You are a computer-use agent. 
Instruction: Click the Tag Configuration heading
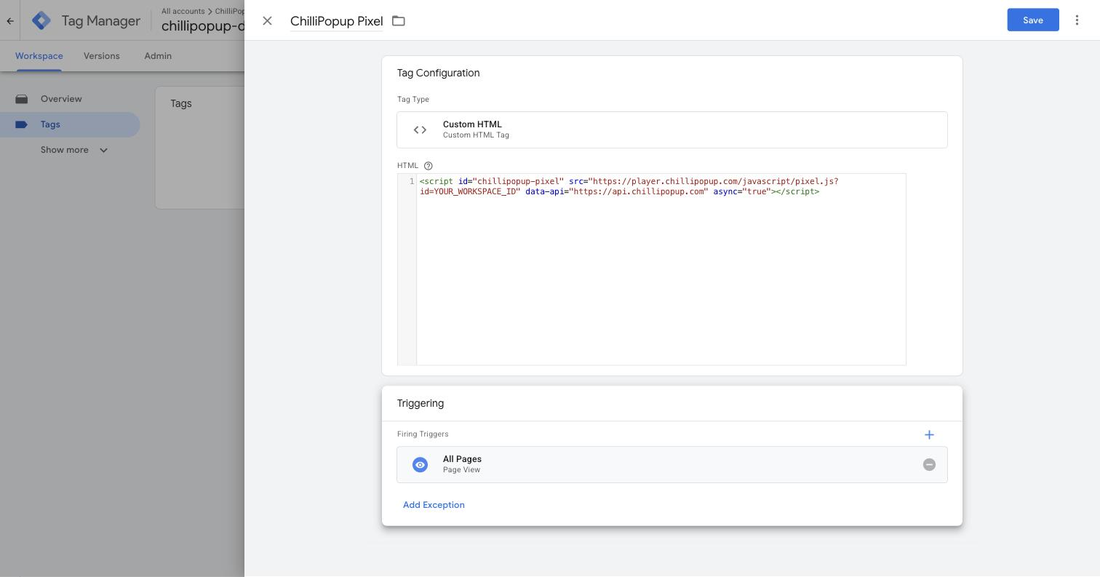click(438, 73)
